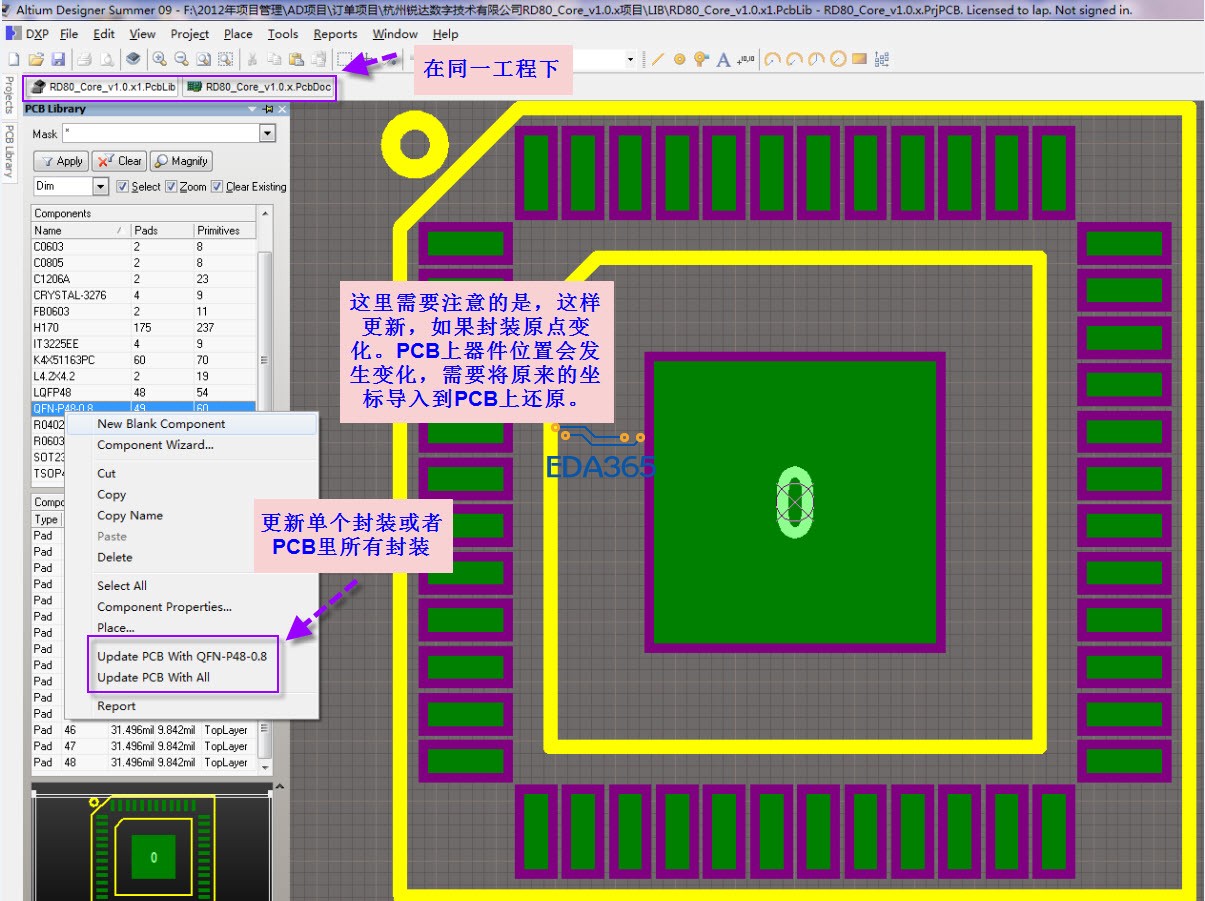The image size is (1205, 901).
Task: Select the Place Line tool
Action: pyautogui.click(x=658, y=59)
